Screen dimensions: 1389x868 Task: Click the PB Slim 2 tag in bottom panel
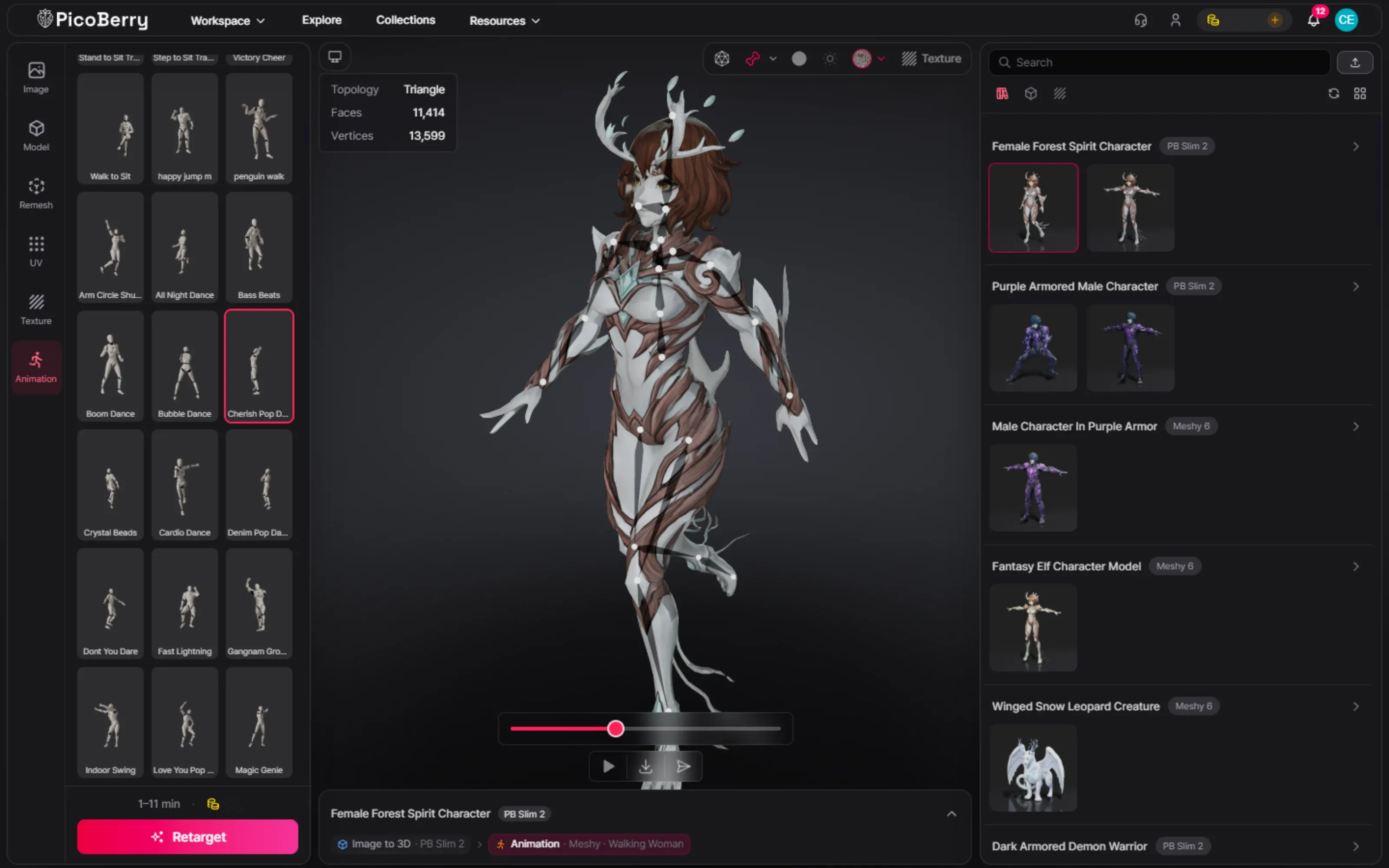coord(524,814)
